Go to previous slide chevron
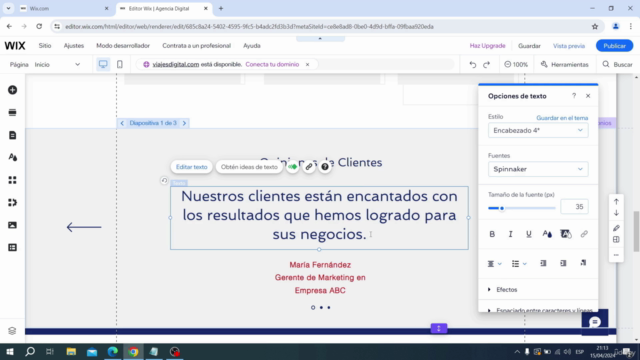This screenshot has height=360, width=640. tap(122, 123)
